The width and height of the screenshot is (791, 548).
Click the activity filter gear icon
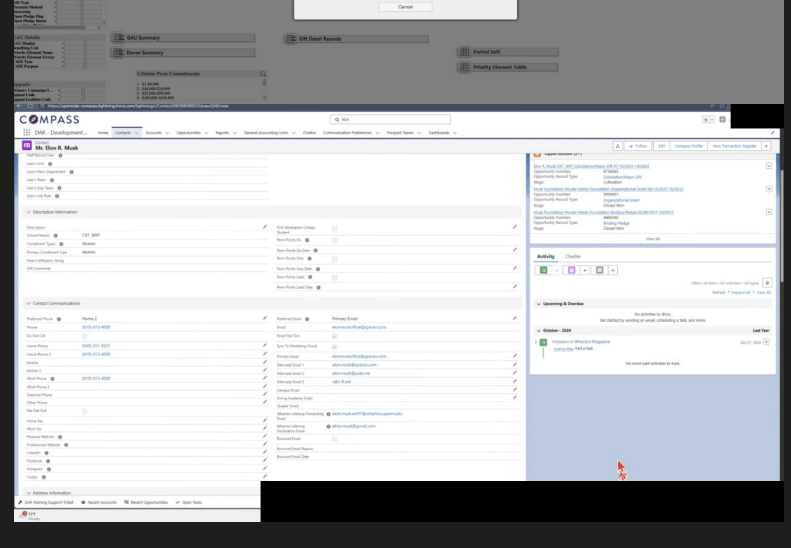coord(766,283)
